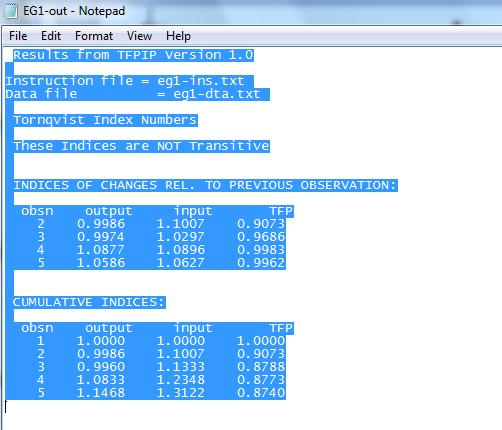Click cumulative output value 1.0833
The width and height of the screenshot is (502, 430).
(x=101, y=380)
